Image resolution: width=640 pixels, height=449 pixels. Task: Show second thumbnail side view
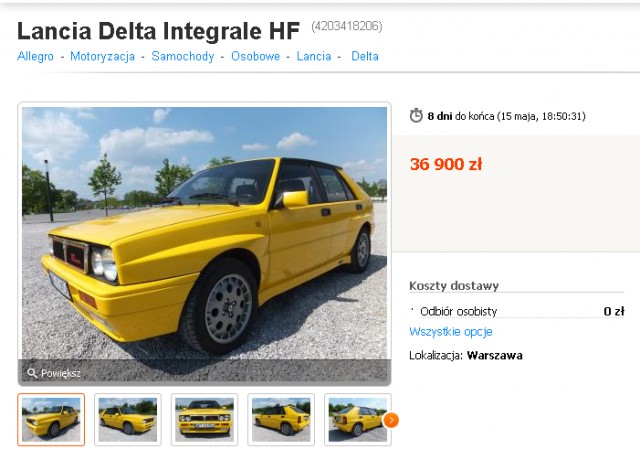point(128,420)
